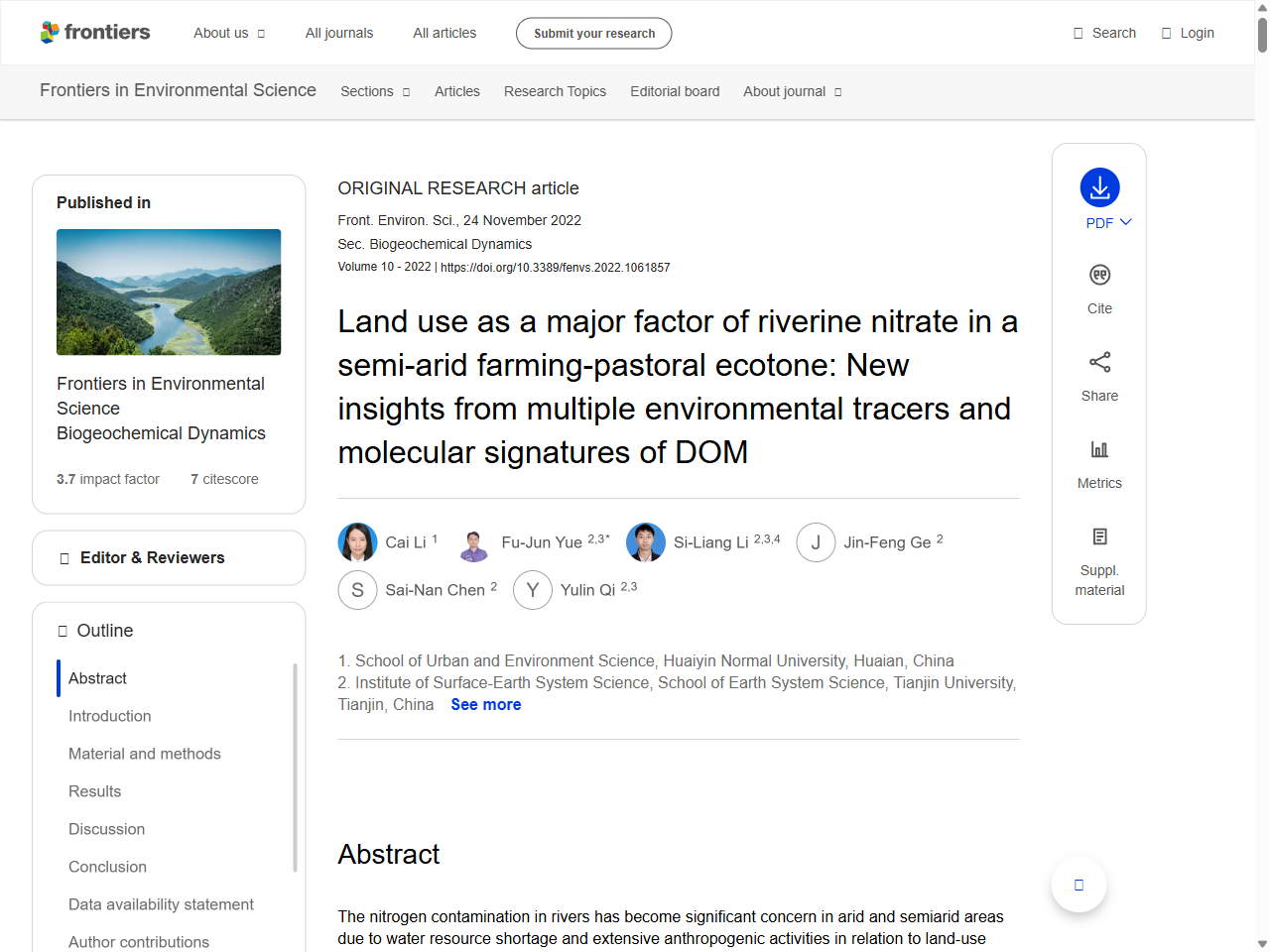
Task: Open the article Metrics icon
Action: pyautogui.click(x=1099, y=448)
